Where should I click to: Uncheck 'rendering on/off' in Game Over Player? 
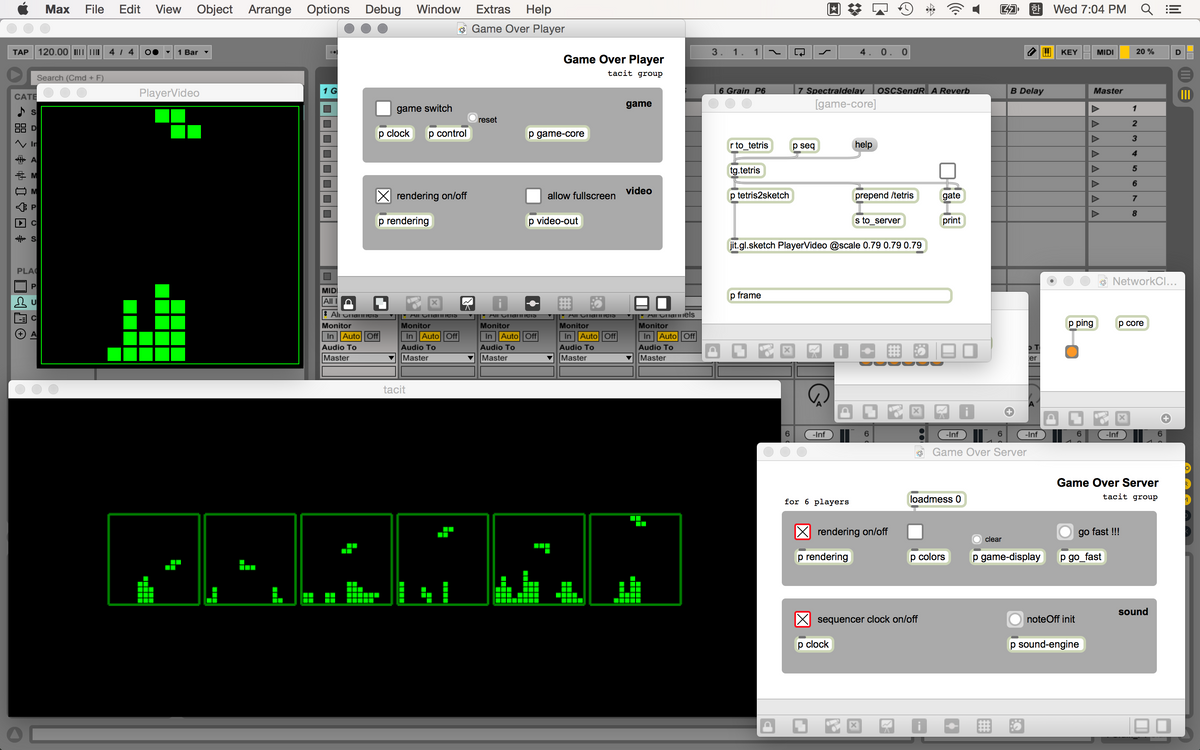click(x=381, y=195)
